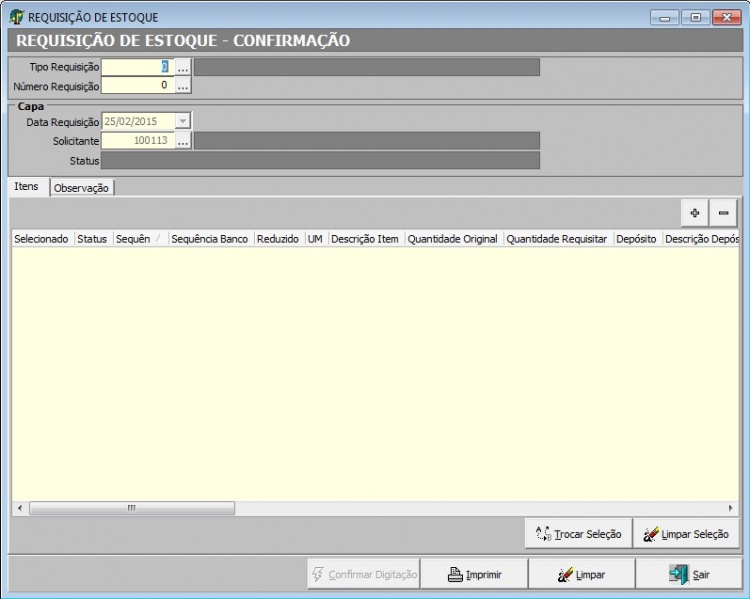Click the horizontal scrollbar right arrow
The height and width of the screenshot is (599, 750).
pyautogui.click(x=731, y=508)
